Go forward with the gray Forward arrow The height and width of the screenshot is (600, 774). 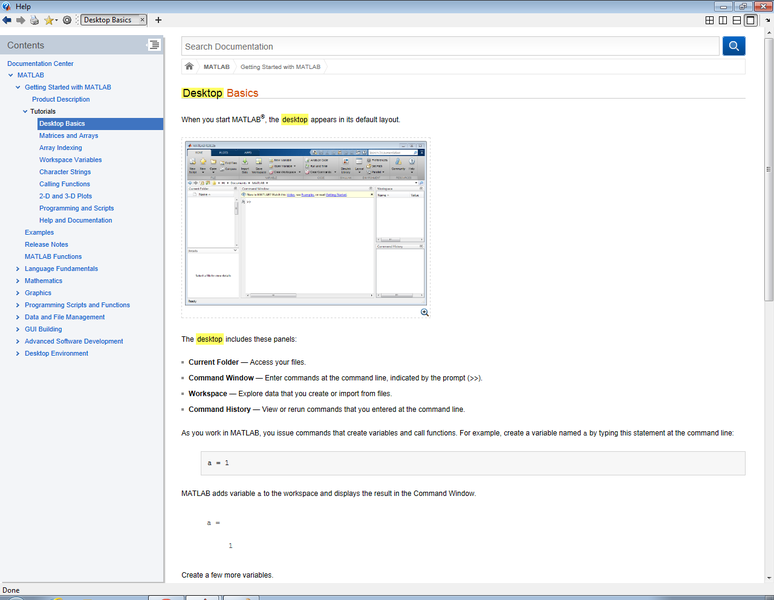pos(21,20)
